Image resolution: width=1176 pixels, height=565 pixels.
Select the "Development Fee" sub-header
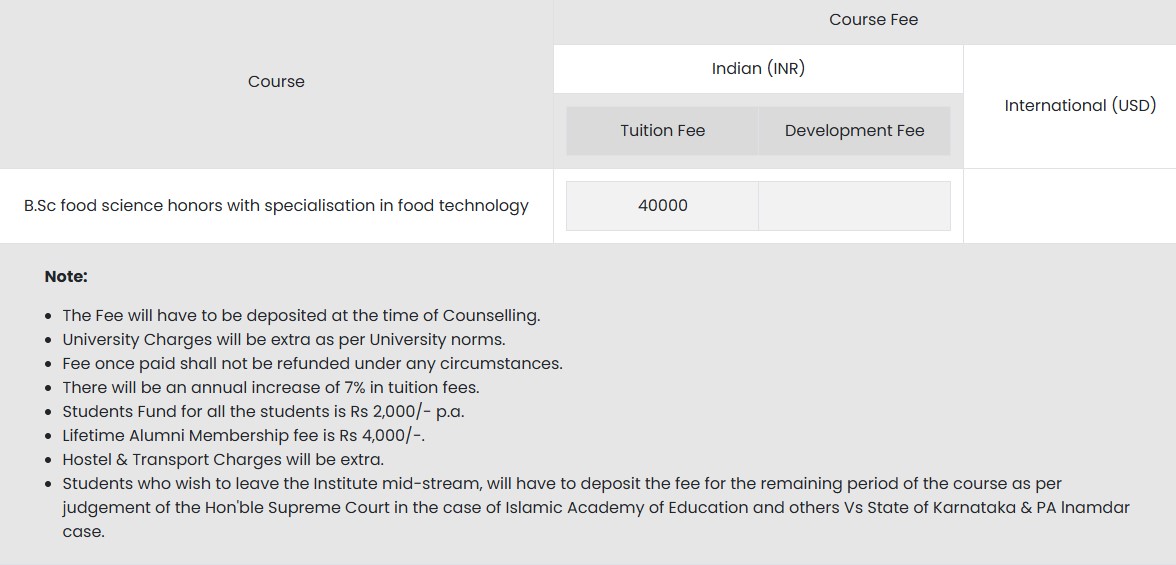(x=854, y=131)
